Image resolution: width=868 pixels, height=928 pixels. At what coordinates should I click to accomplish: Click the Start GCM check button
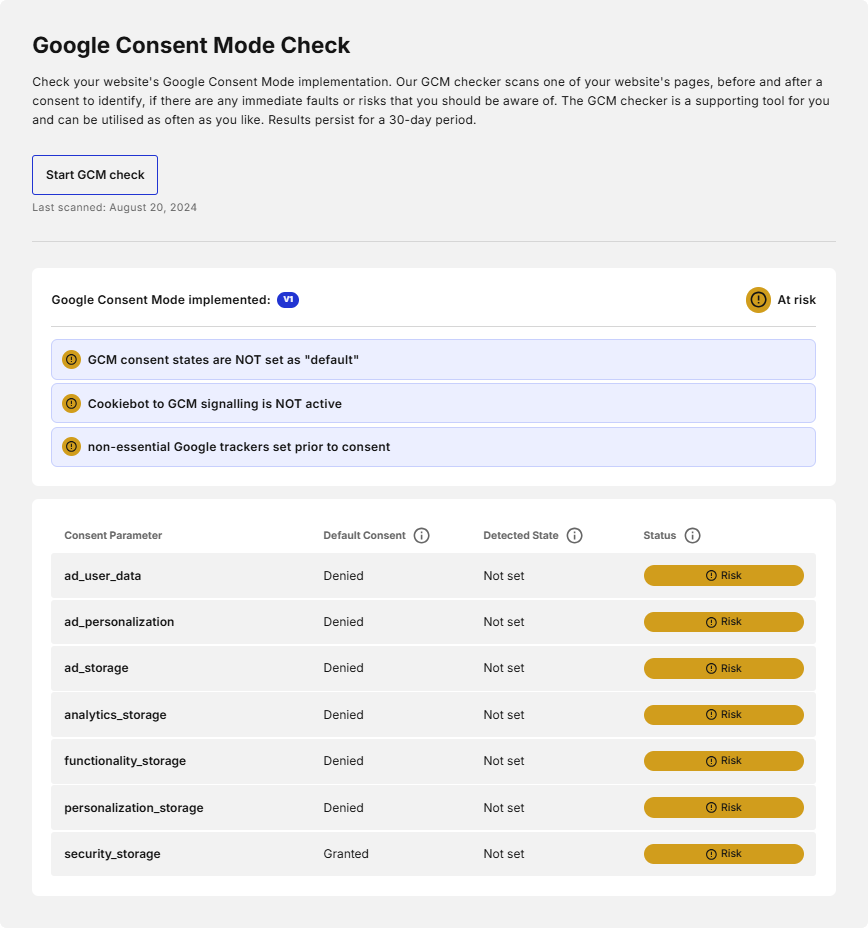(95, 175)
